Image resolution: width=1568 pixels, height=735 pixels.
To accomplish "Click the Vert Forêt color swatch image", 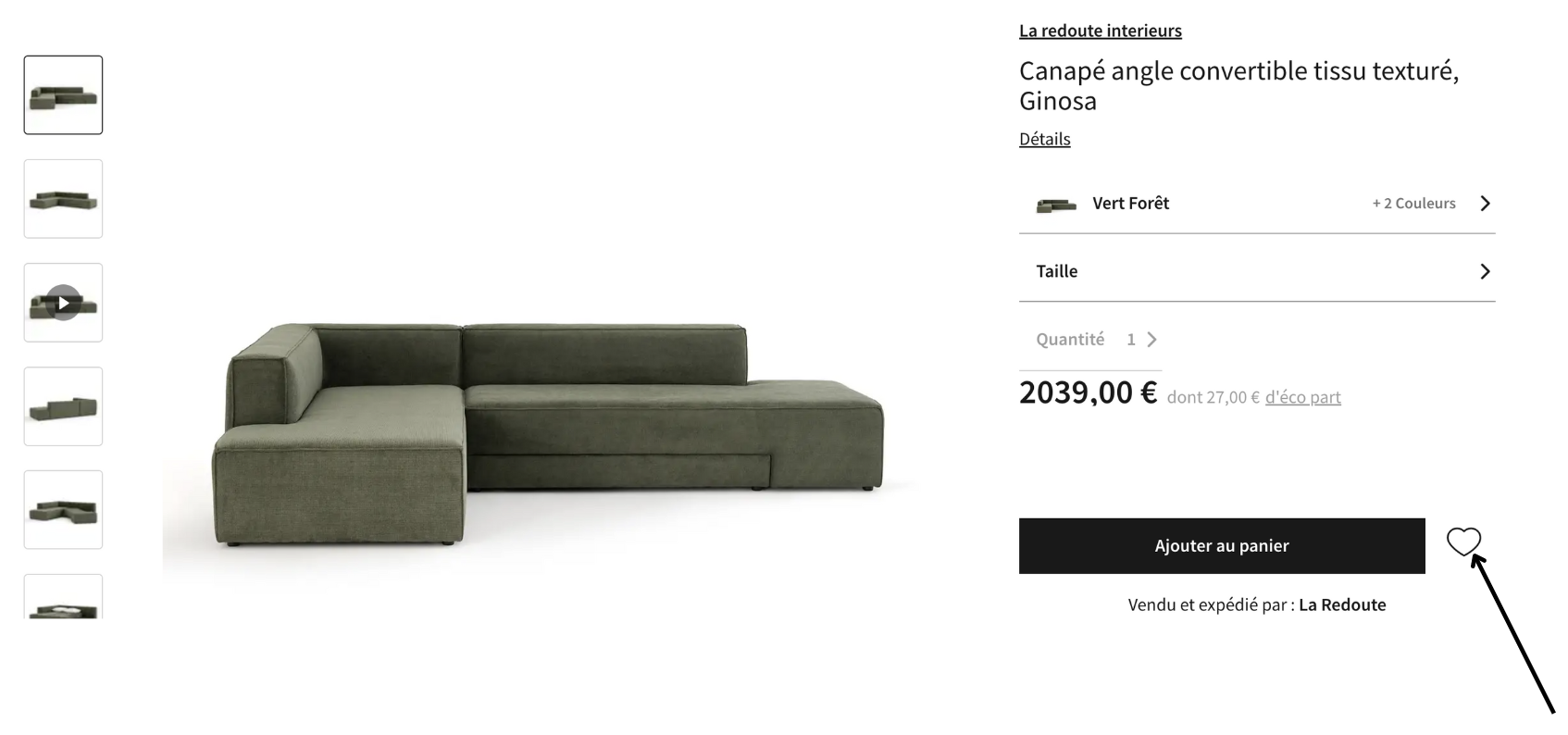I will click(x=1056, y=205).
